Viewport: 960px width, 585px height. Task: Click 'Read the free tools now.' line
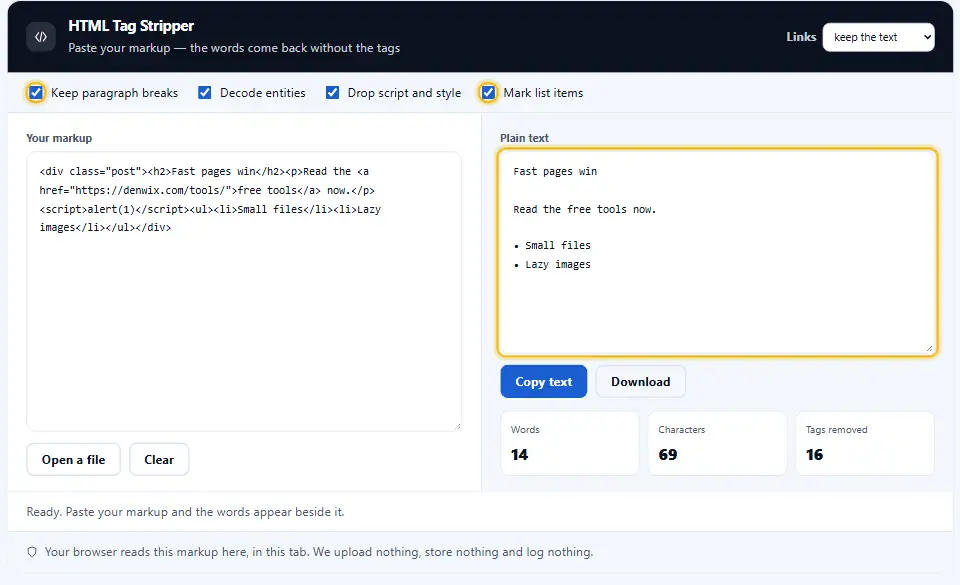tap(585, 209)
